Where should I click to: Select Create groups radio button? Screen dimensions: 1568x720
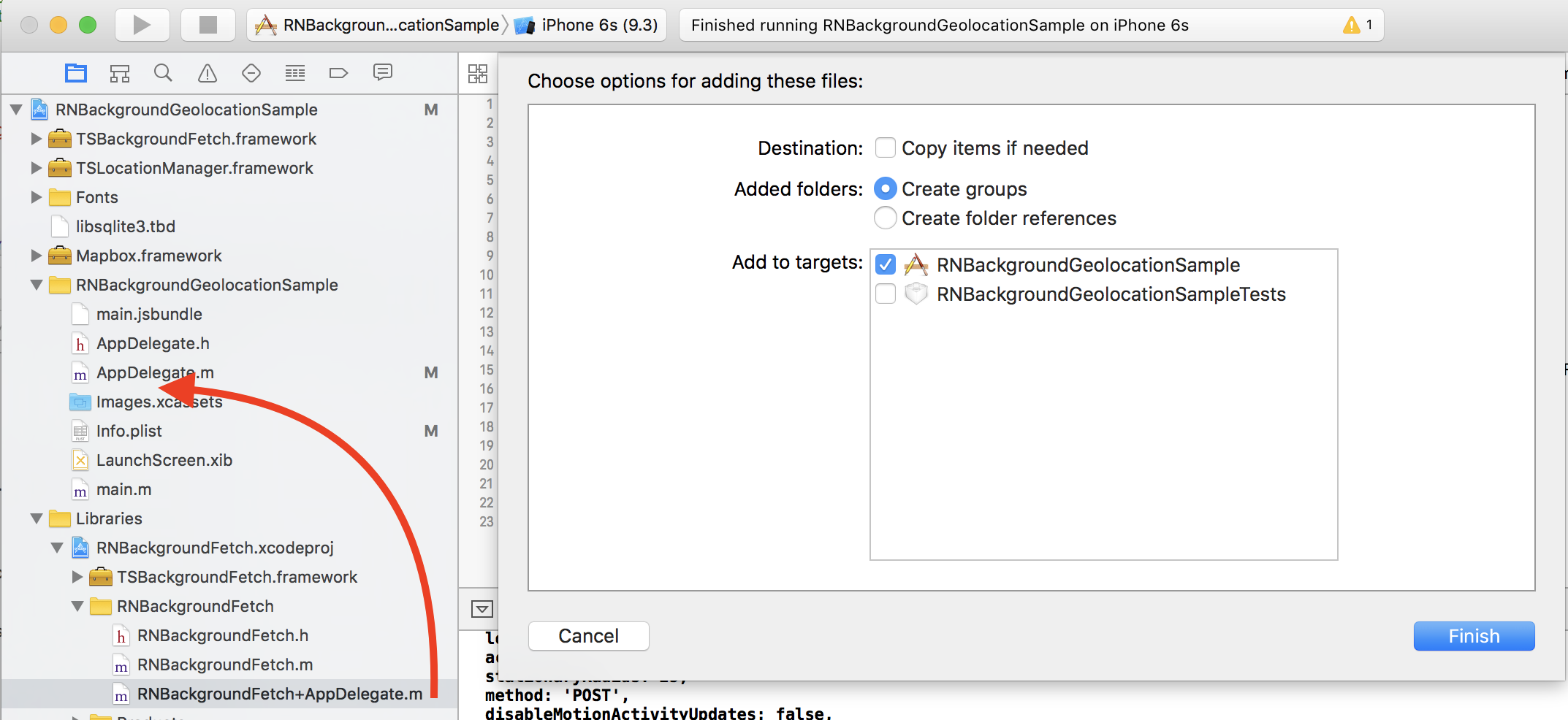886,189
